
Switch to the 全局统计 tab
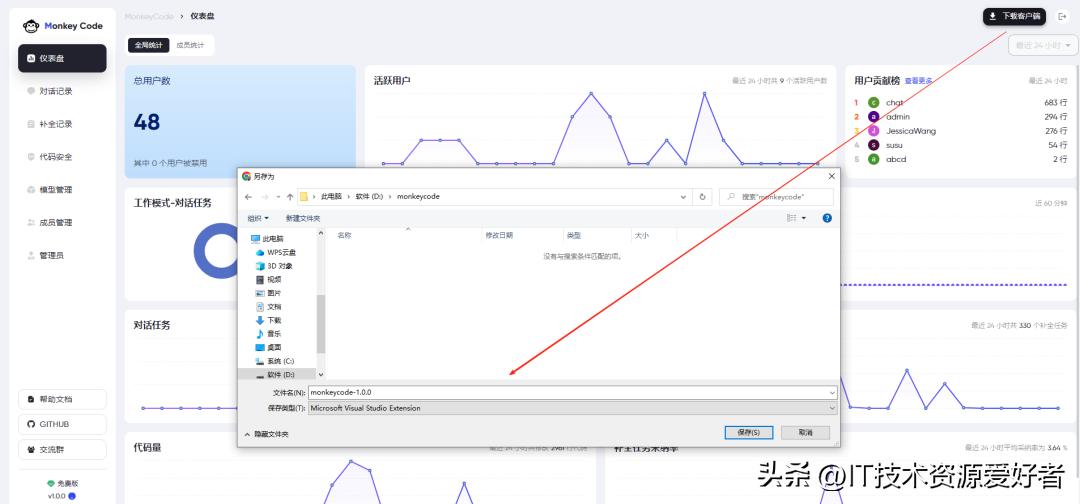[148, 45]
